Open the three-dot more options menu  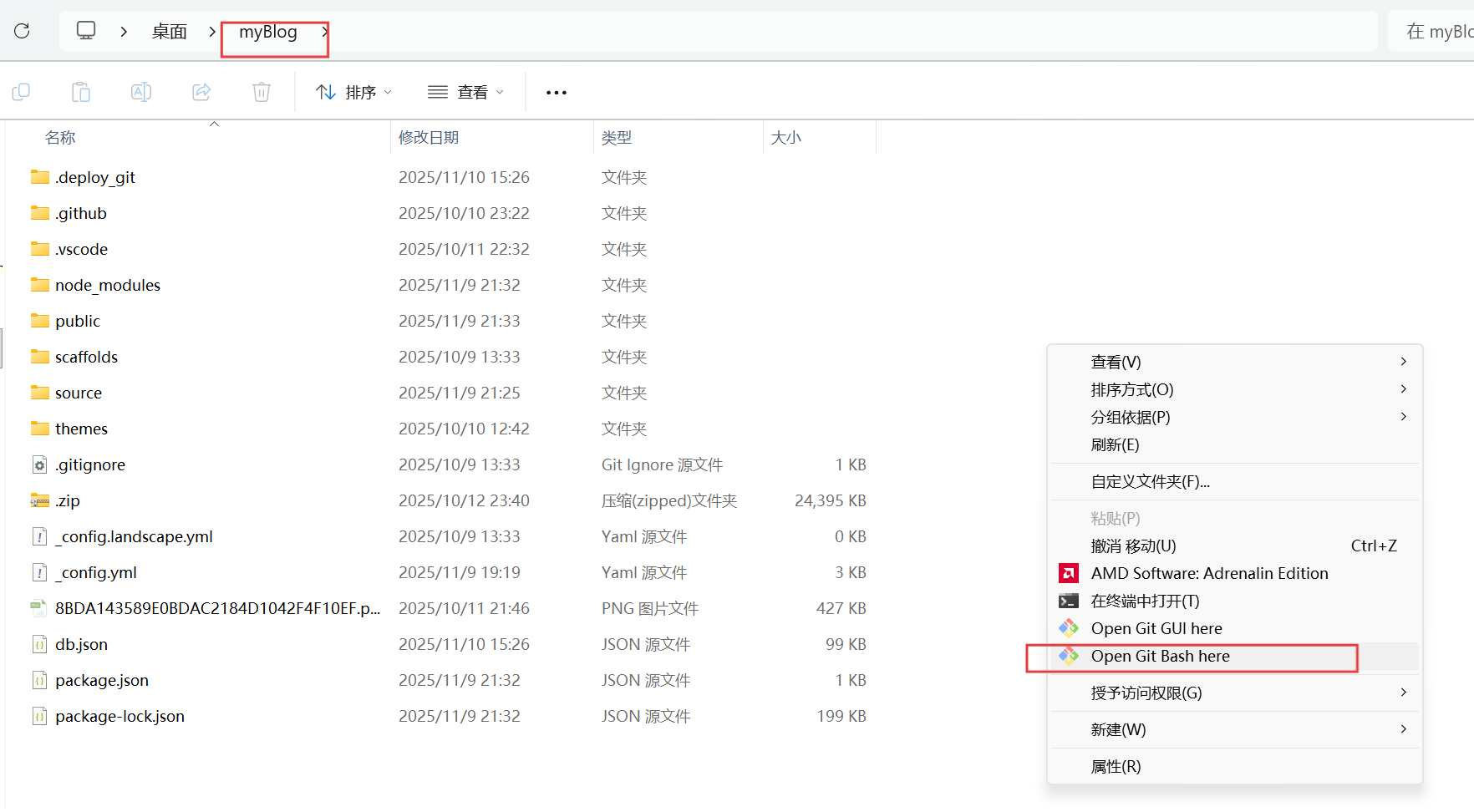(557, 93)
